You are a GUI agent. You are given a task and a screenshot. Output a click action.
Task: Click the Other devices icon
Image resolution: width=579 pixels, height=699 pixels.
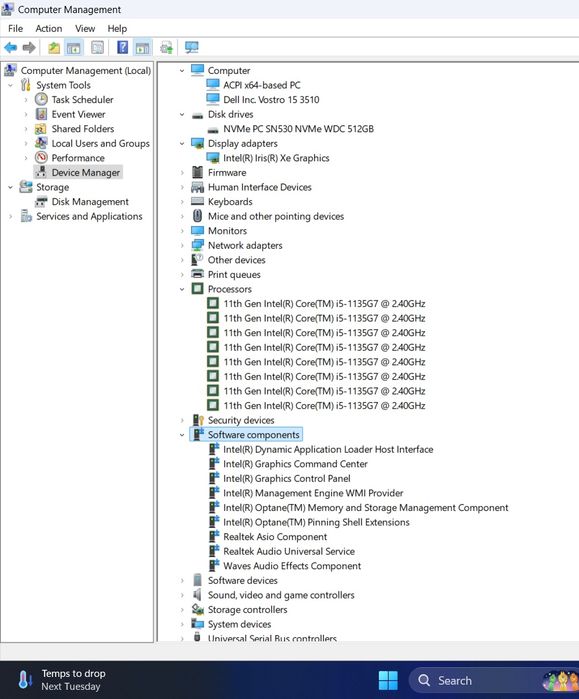(197, 259)
